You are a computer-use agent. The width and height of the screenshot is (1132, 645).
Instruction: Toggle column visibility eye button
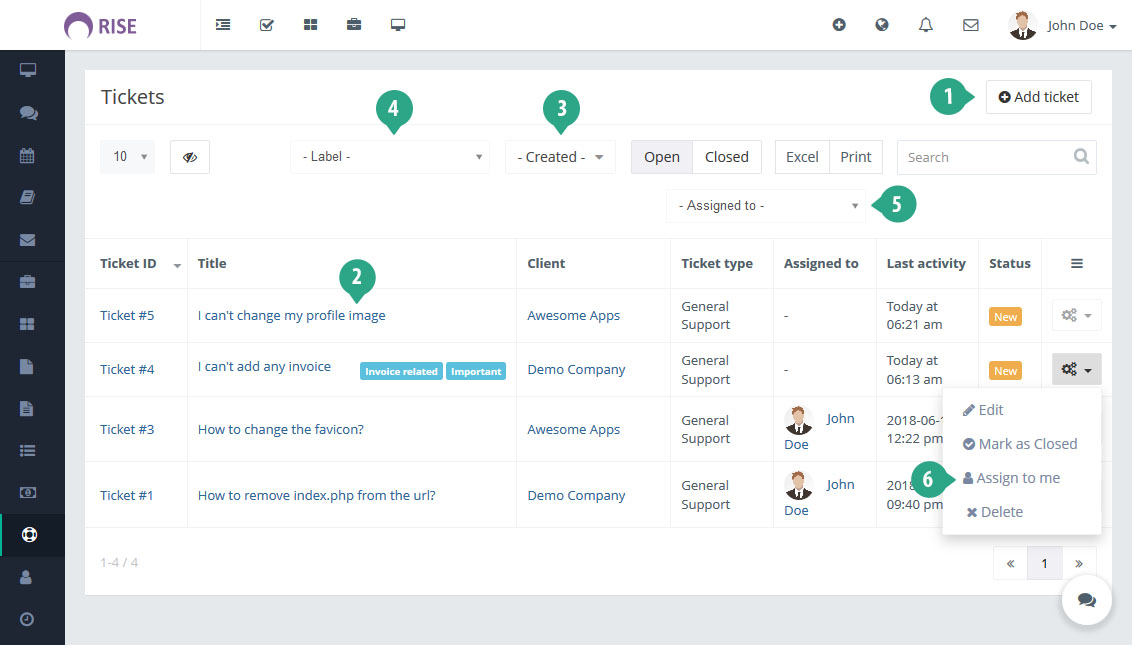click(x=190, y=157)
